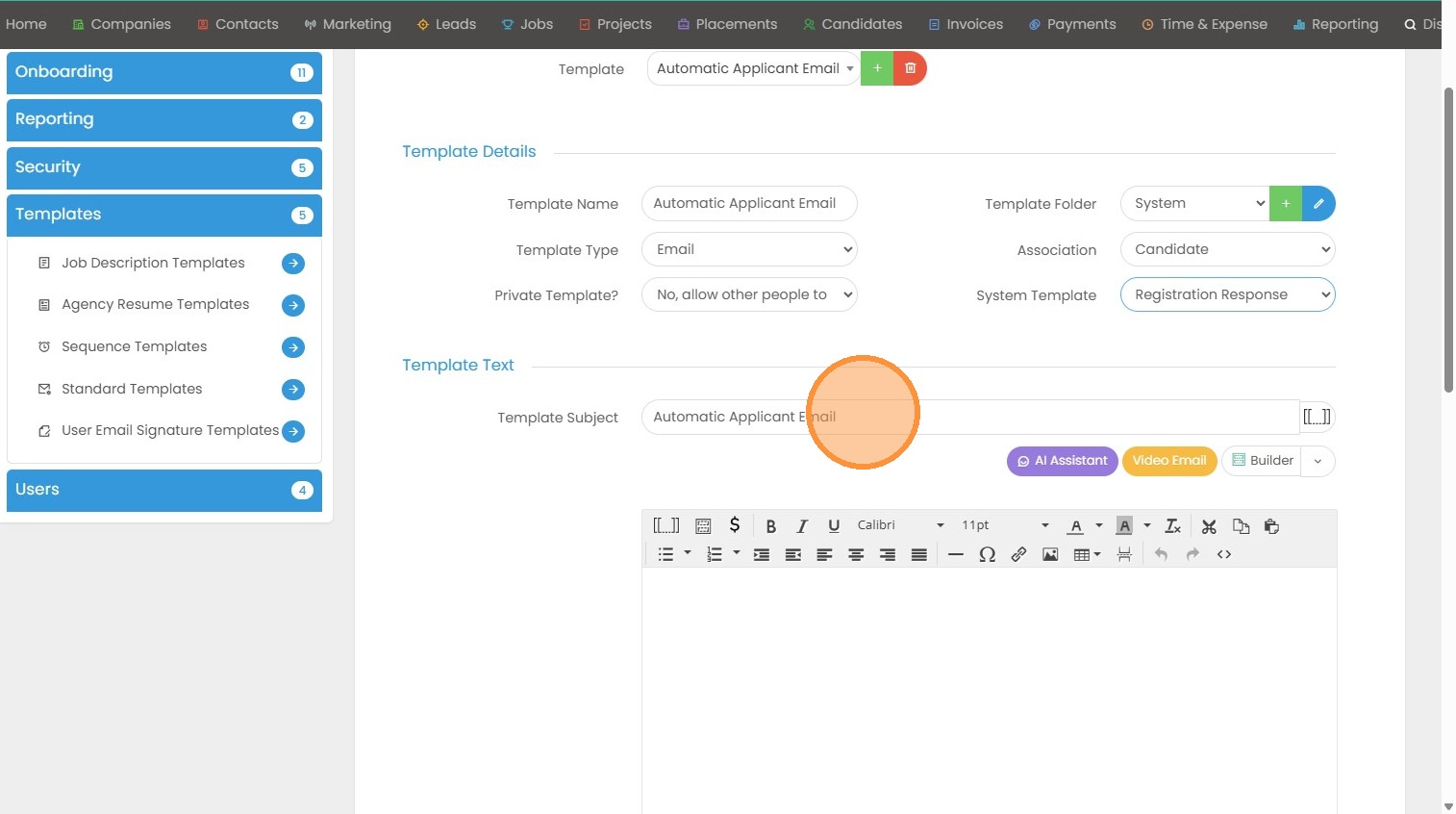Open Invoices in the top navigation
Image resolution: width=1456 pixels, height=814 pixels.
tap(966, 24)
